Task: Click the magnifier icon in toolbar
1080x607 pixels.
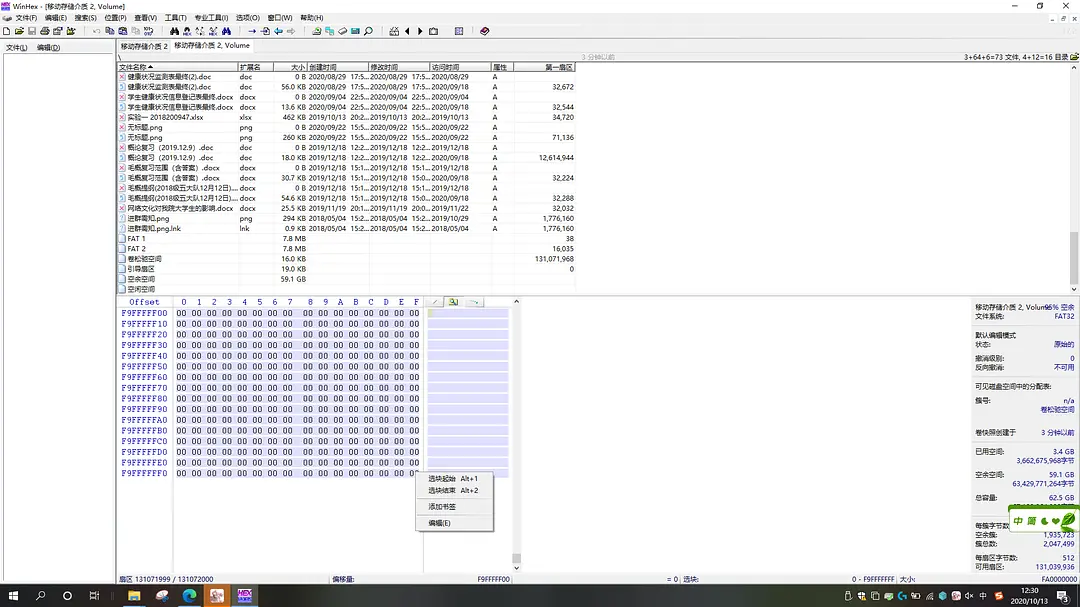Action: point(368,31)
